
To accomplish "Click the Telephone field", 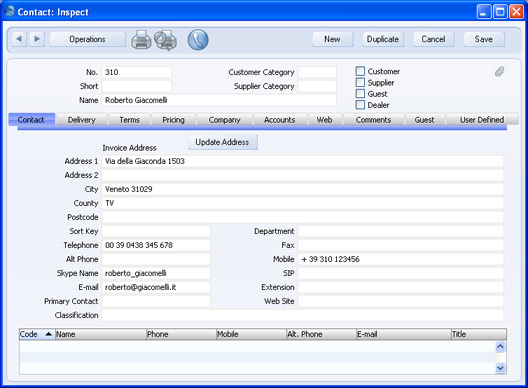I will (156, 245).
